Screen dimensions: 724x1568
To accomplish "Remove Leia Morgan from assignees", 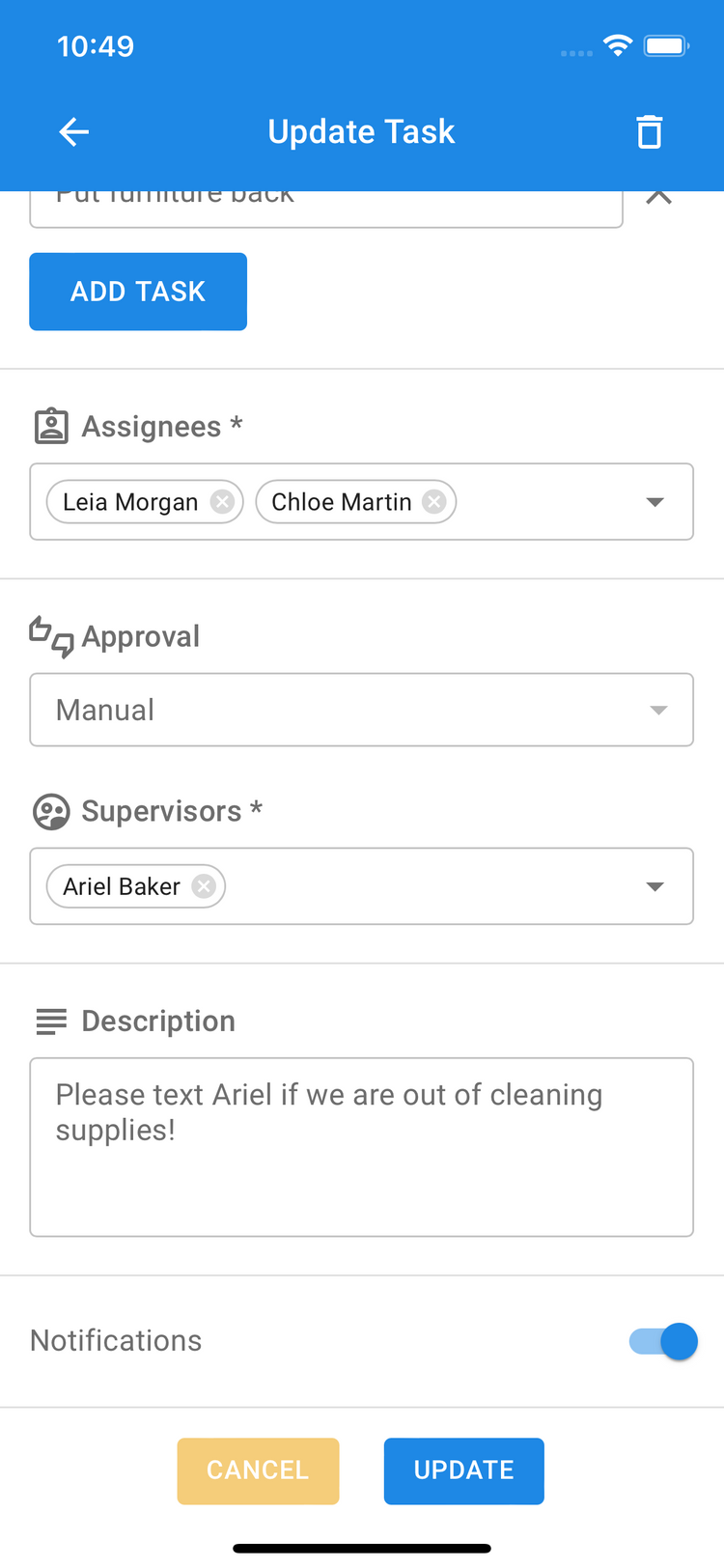I will tap(223, 502).
